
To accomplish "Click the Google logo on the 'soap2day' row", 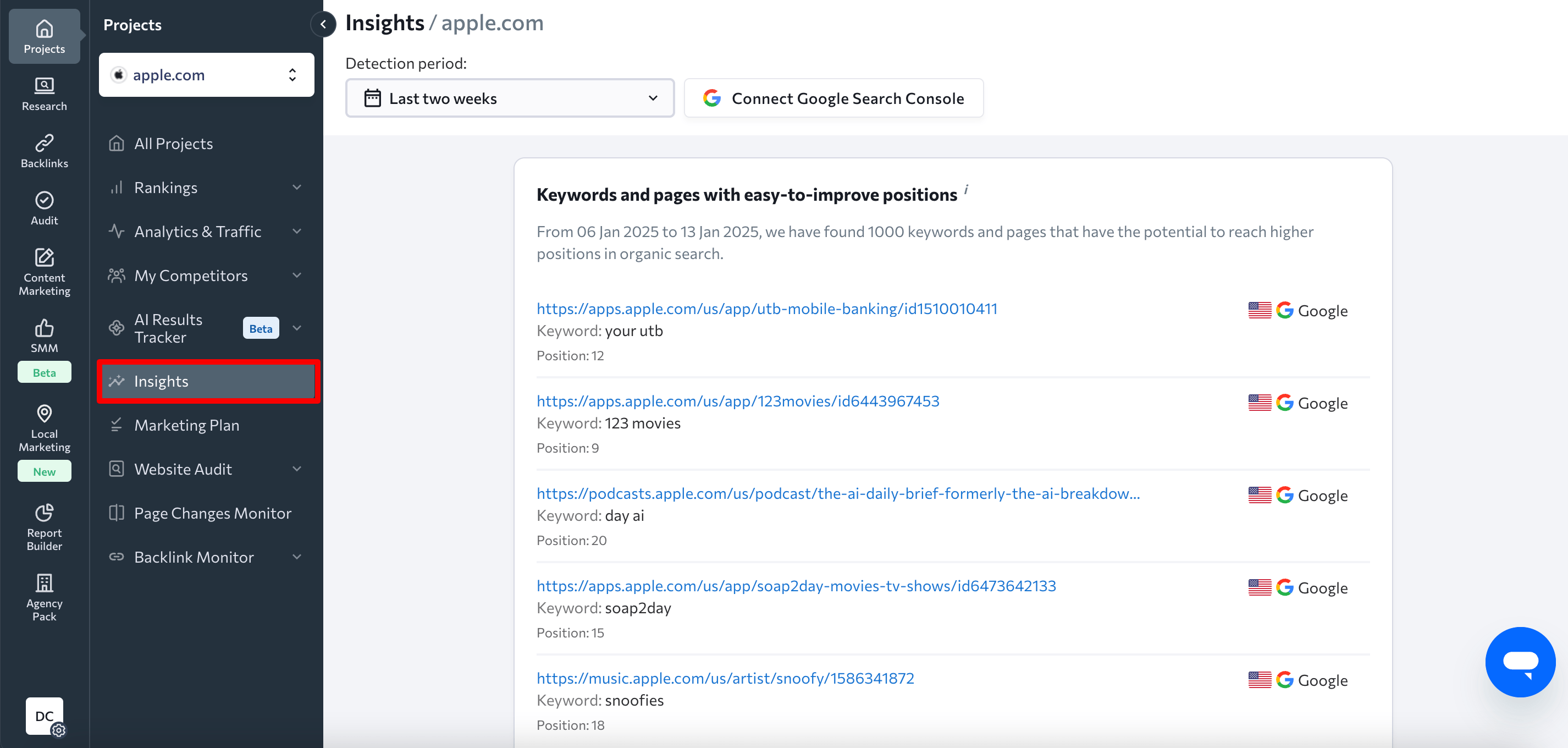I will pyautogui.click(x=1284, y=587).
